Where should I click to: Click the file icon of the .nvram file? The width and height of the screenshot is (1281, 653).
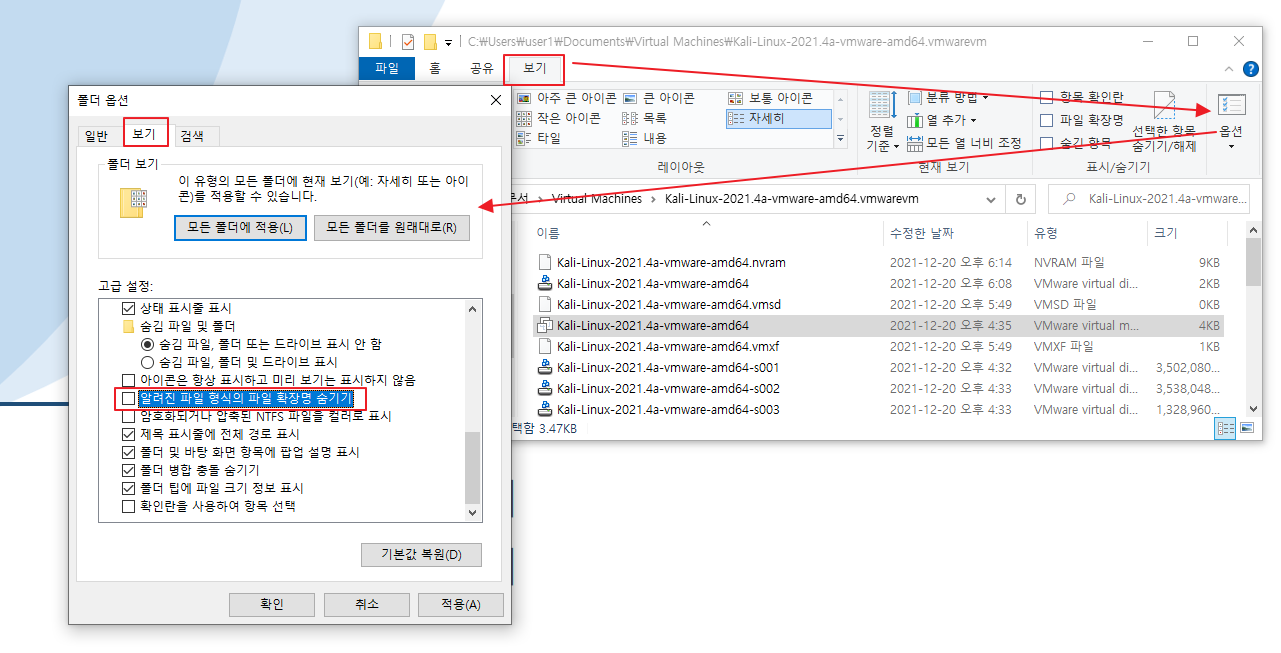[545, 262]
